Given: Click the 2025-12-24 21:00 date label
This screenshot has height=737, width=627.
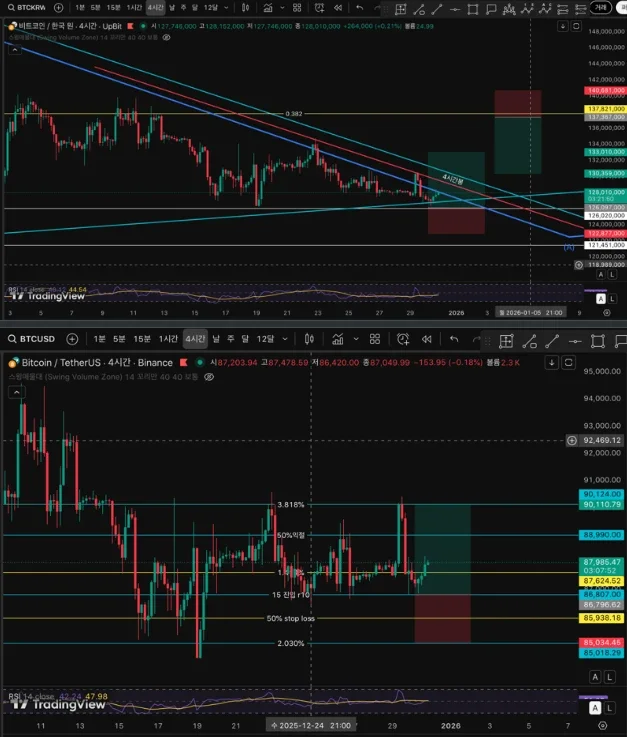Looking at the screenshot, I should [x=311, y=725].
